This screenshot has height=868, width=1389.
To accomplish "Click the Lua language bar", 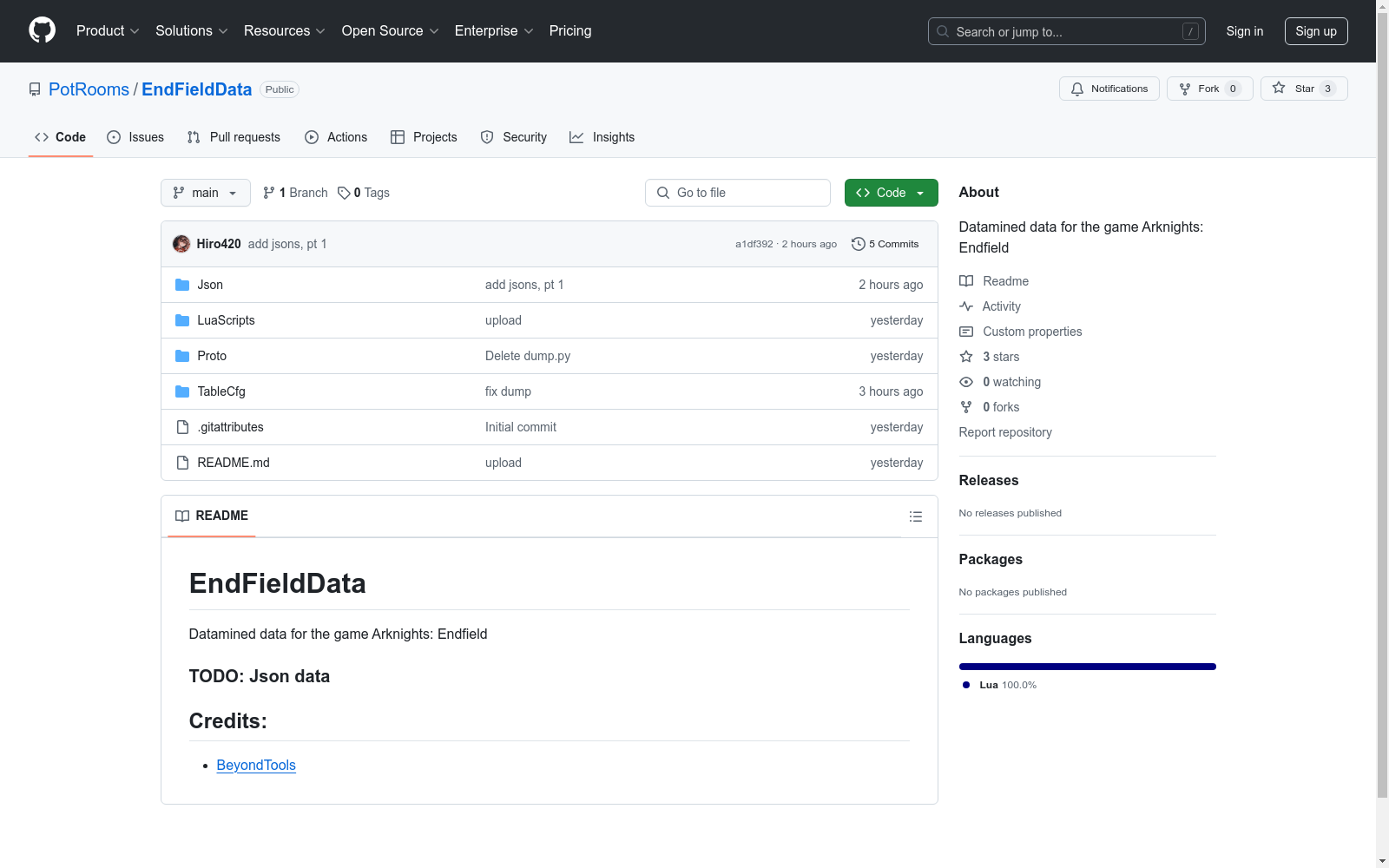I will (1088, 667).
